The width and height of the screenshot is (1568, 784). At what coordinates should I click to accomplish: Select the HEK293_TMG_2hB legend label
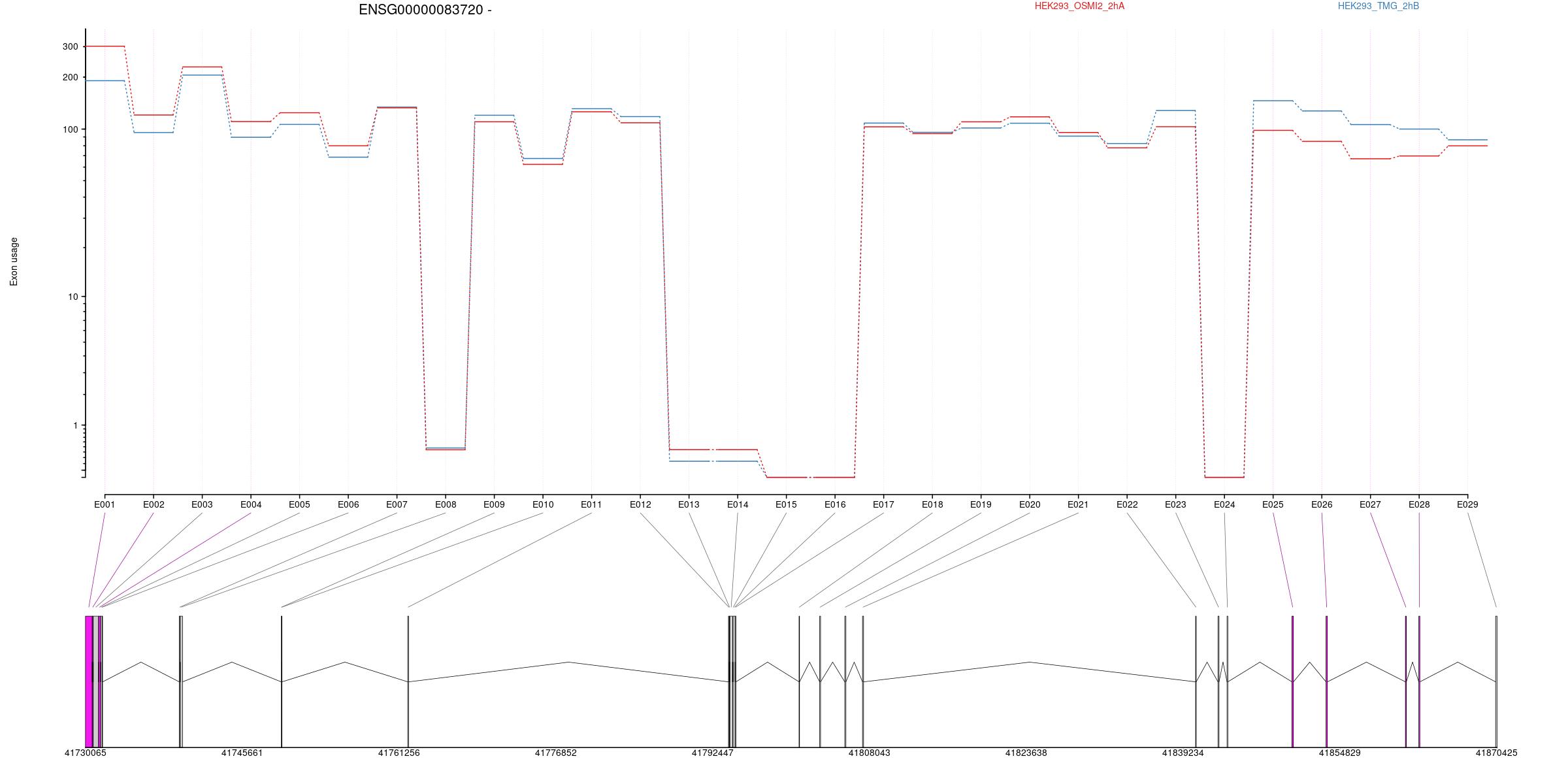pos(1378,6)
